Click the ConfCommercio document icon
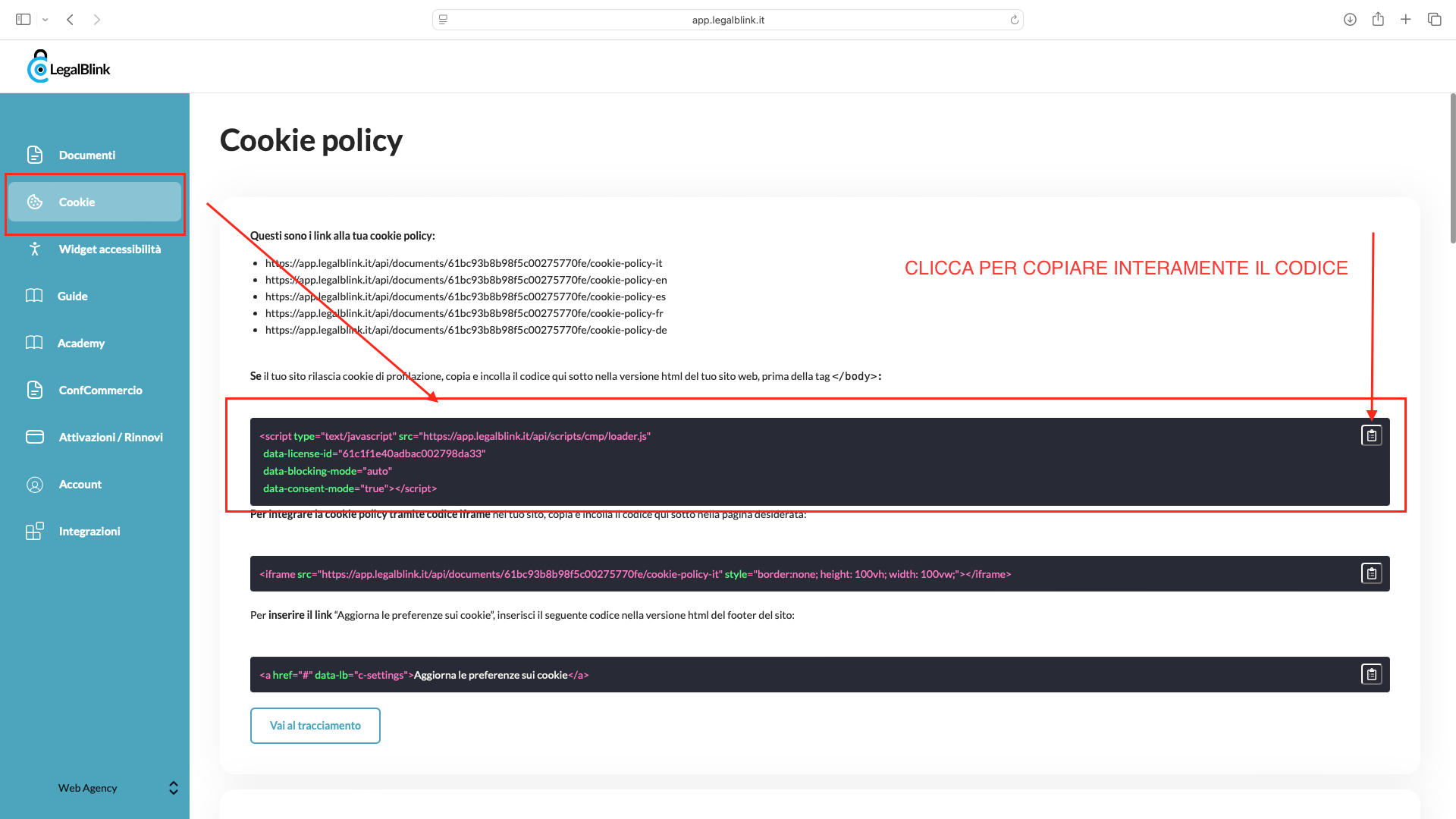Viewport: 1456px width, 819px height. coord(35,390)
